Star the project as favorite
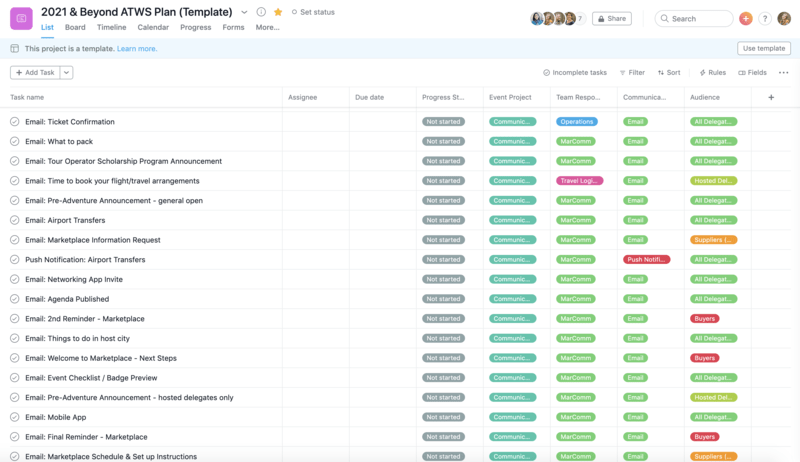 click(278, 12)
